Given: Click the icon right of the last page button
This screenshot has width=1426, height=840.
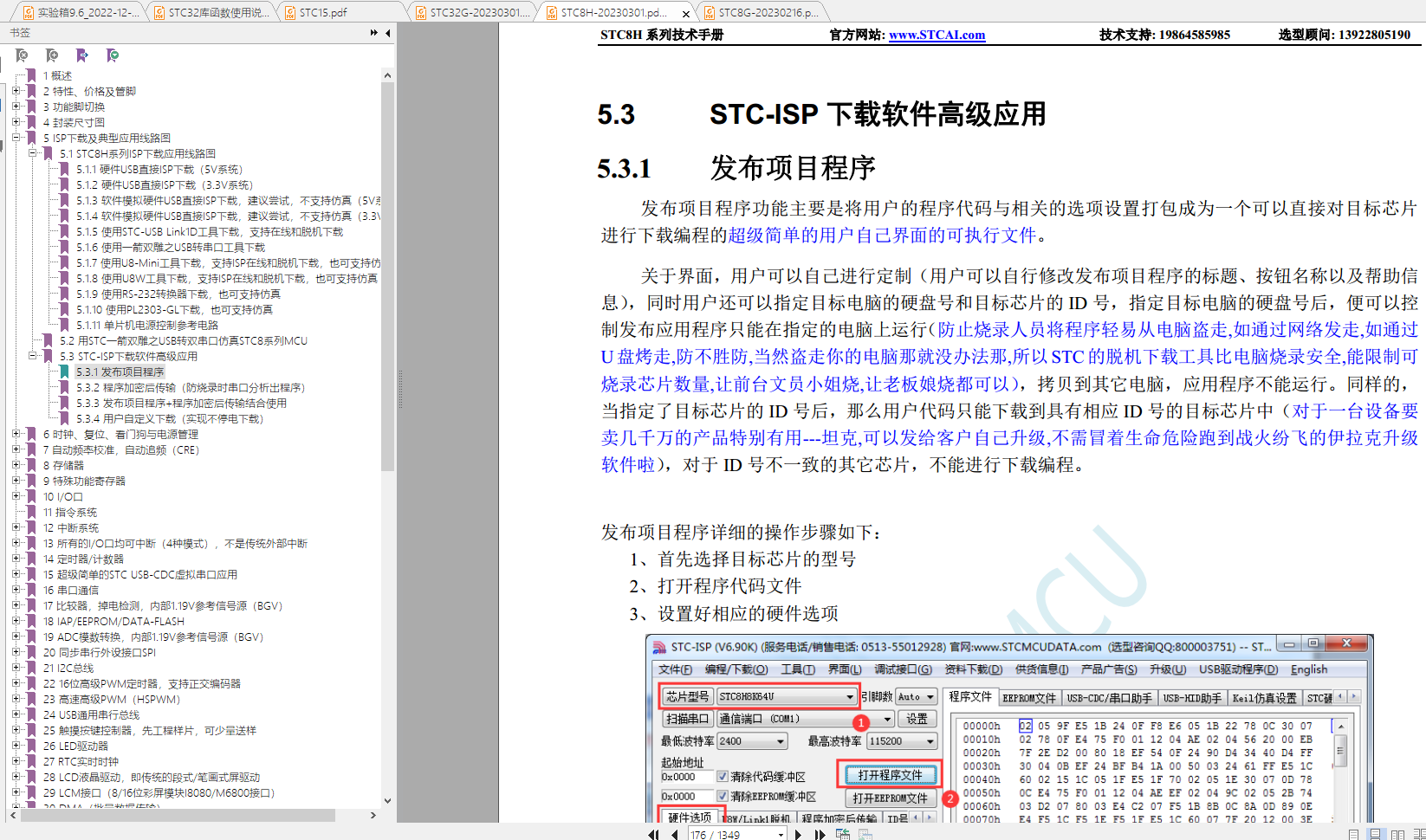Looking at the screenshot, I should [842, 834].
